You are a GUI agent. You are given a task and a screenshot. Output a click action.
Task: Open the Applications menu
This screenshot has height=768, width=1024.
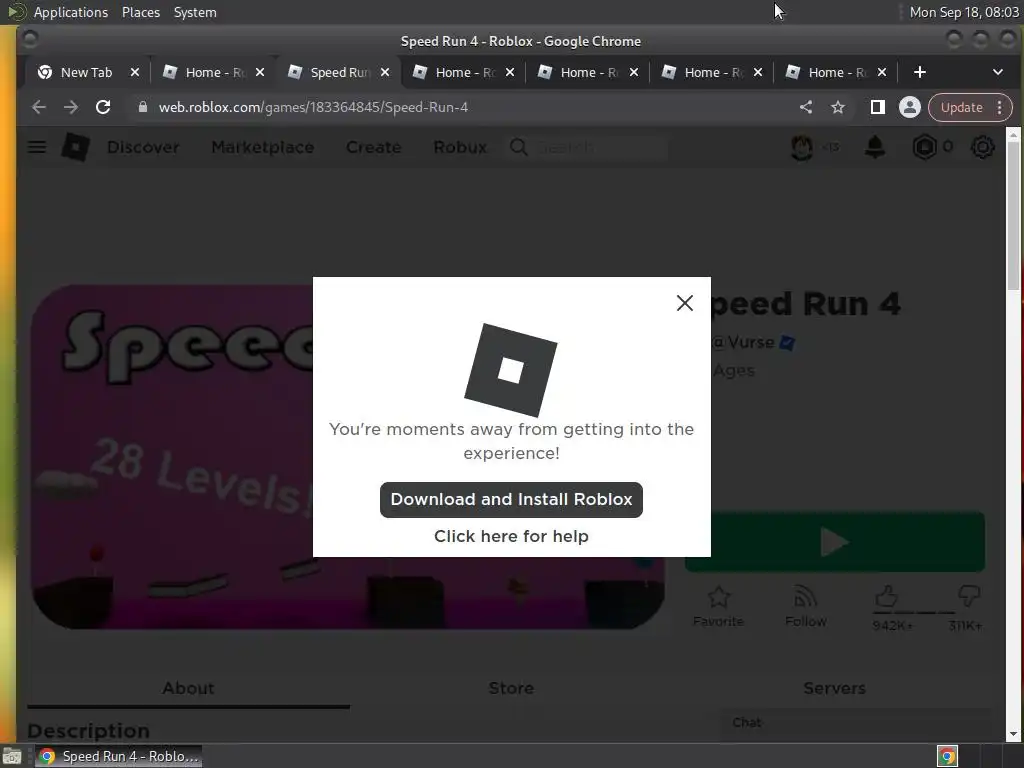[71, 12]
